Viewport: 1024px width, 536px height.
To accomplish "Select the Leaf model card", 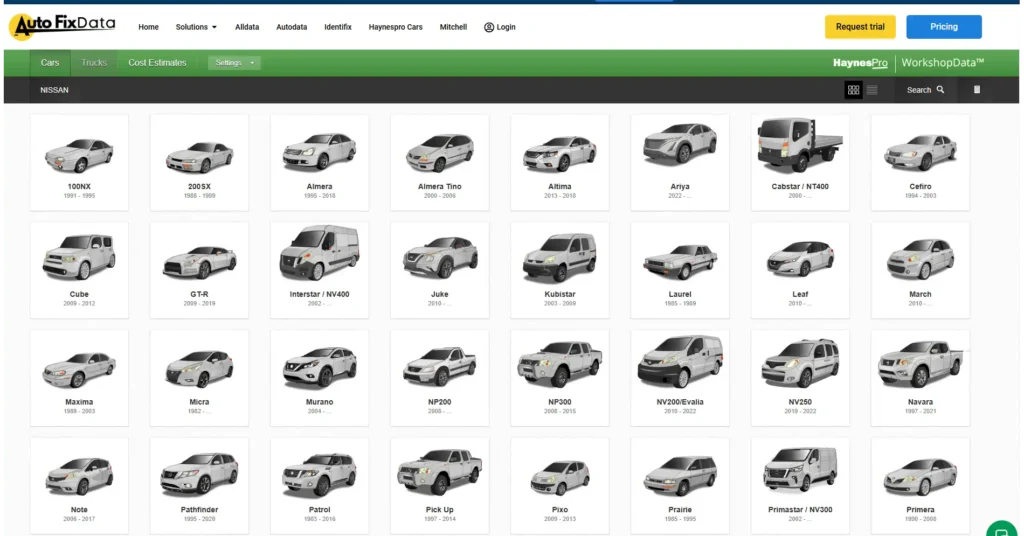I will point(800,270).
